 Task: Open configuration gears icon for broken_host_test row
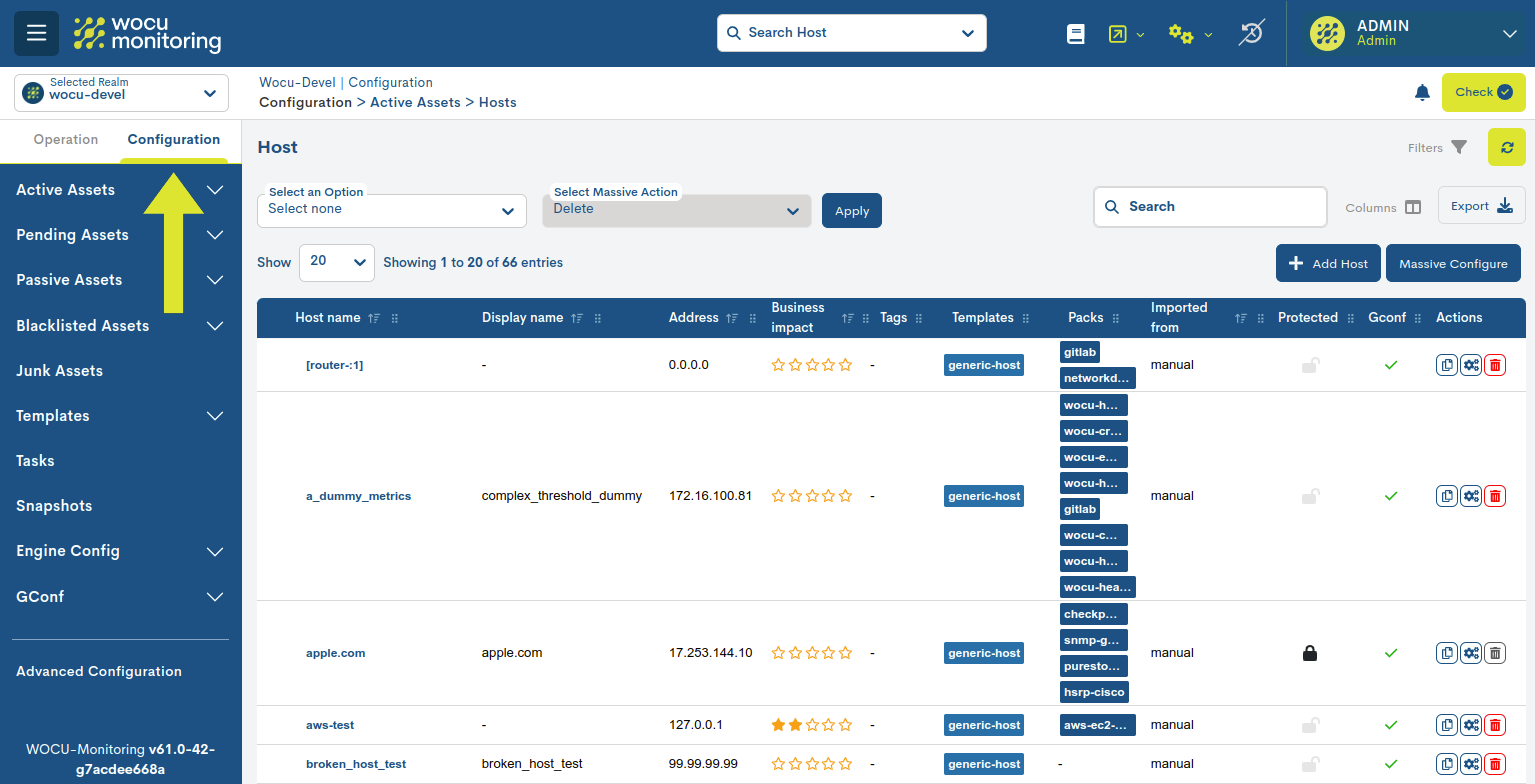(1471, 763)
